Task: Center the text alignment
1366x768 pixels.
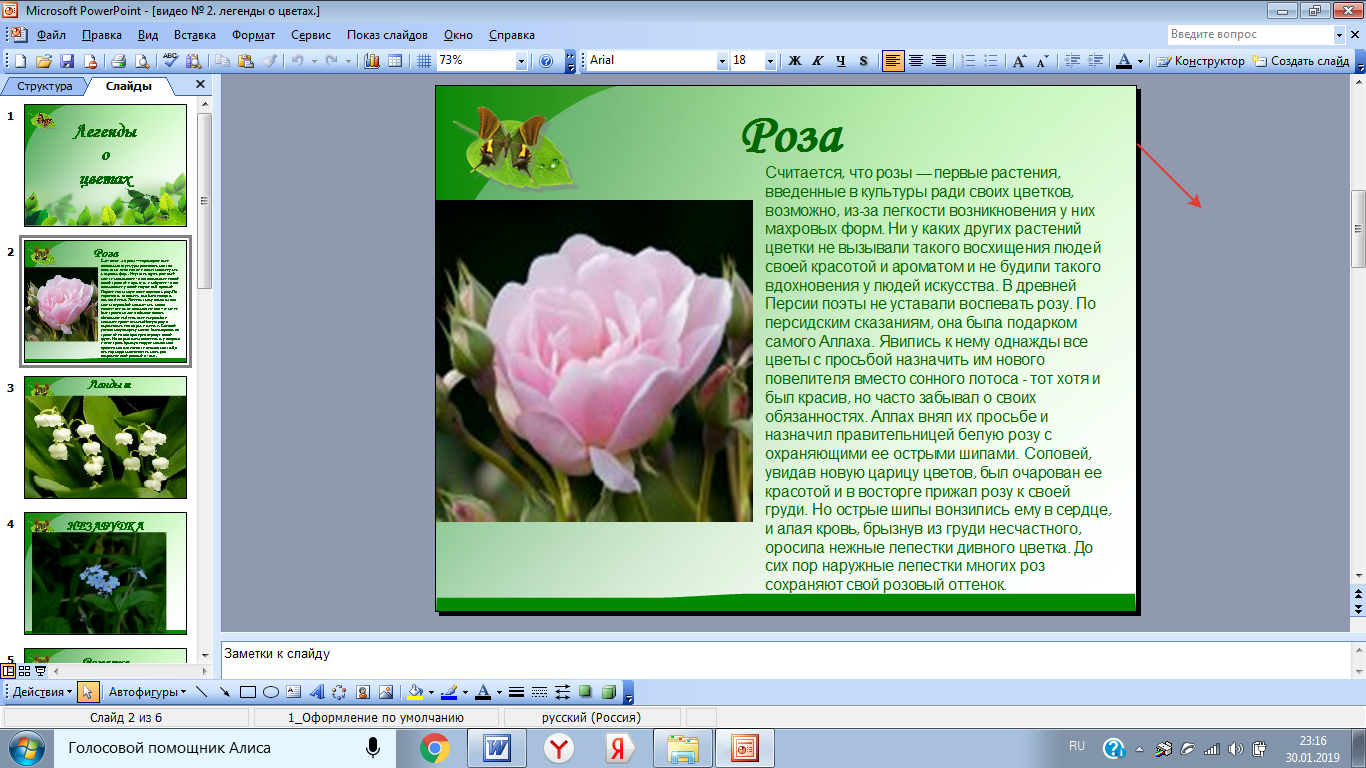Action: (x=916, y=61)
